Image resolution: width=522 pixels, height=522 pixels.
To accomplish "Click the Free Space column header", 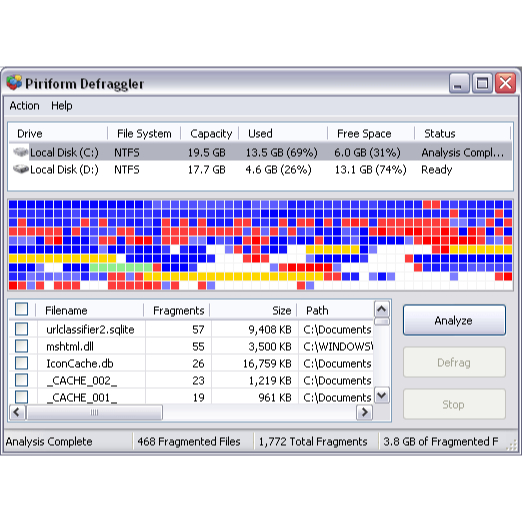I will pyautogui.click(x=371, y=133).
